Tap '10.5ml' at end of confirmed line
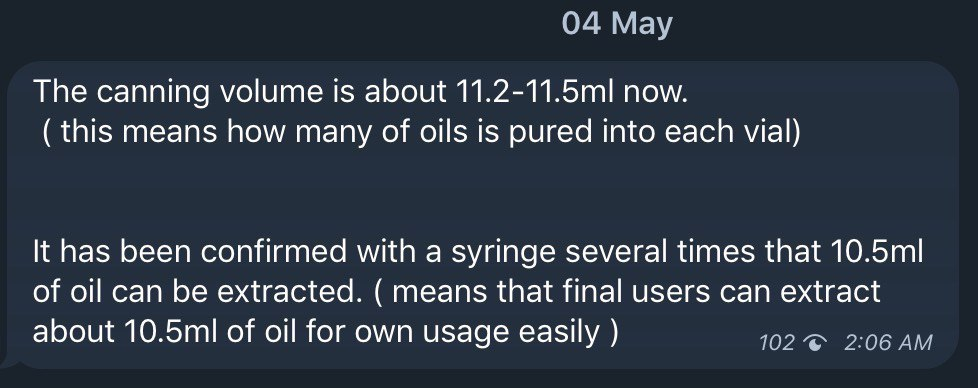Image resolution: width=978 pixels, height=388 pixels. click(x=876, y=251)
